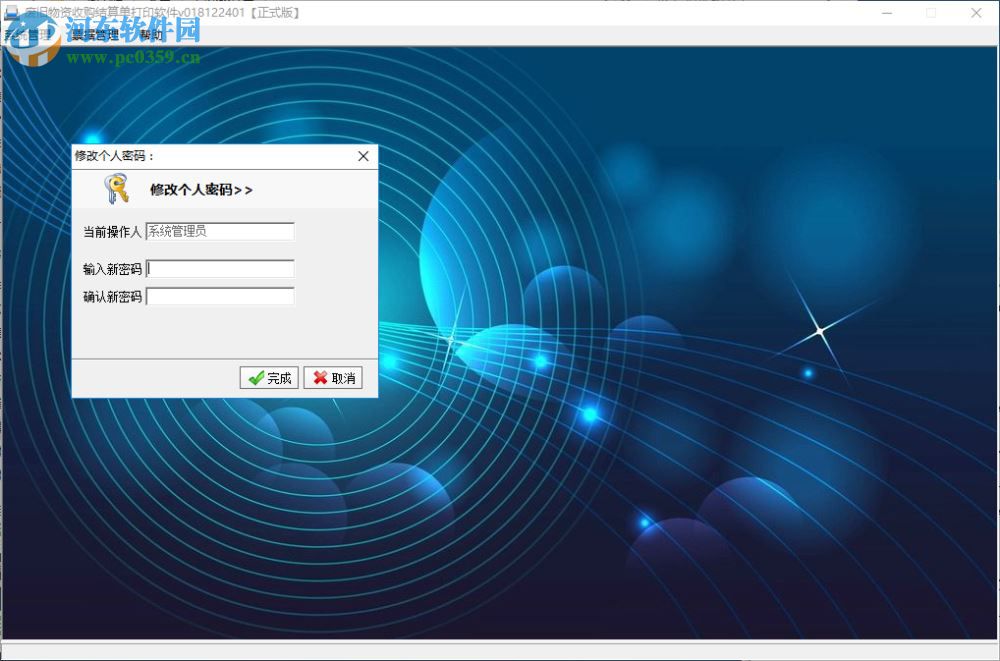Minimize the main application window

(886, 13)
